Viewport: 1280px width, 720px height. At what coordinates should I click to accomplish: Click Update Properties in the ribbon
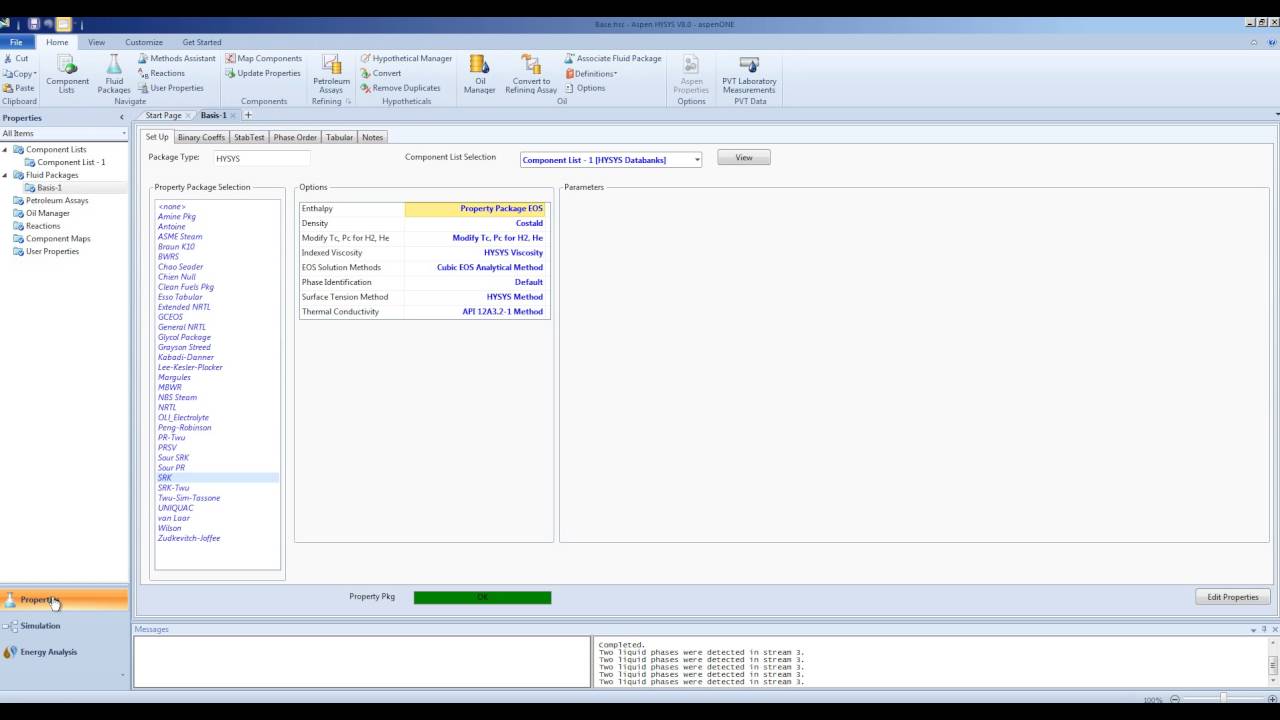(x=263, y=73)
